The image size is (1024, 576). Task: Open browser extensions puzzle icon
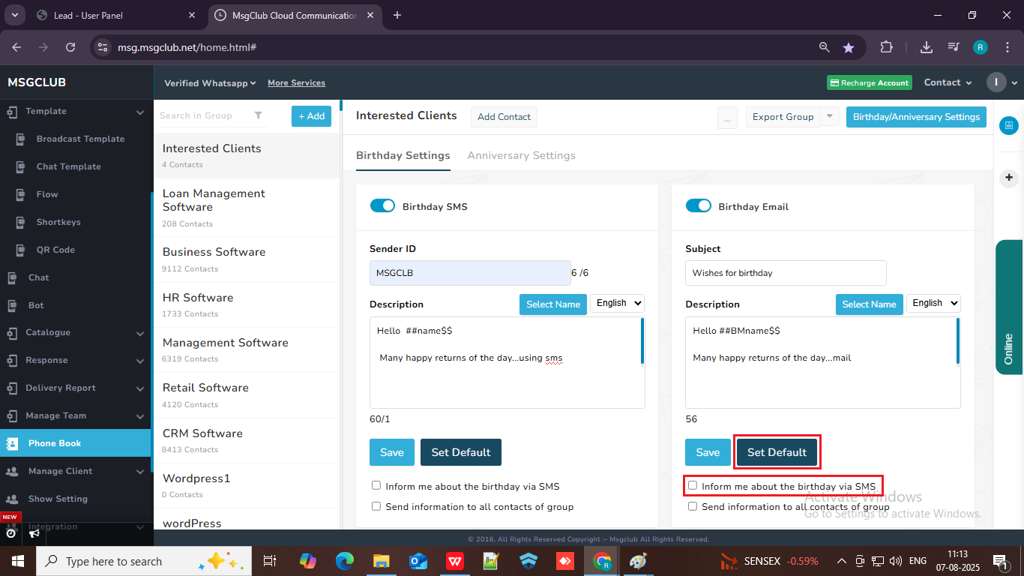click(x=886, y=47)
